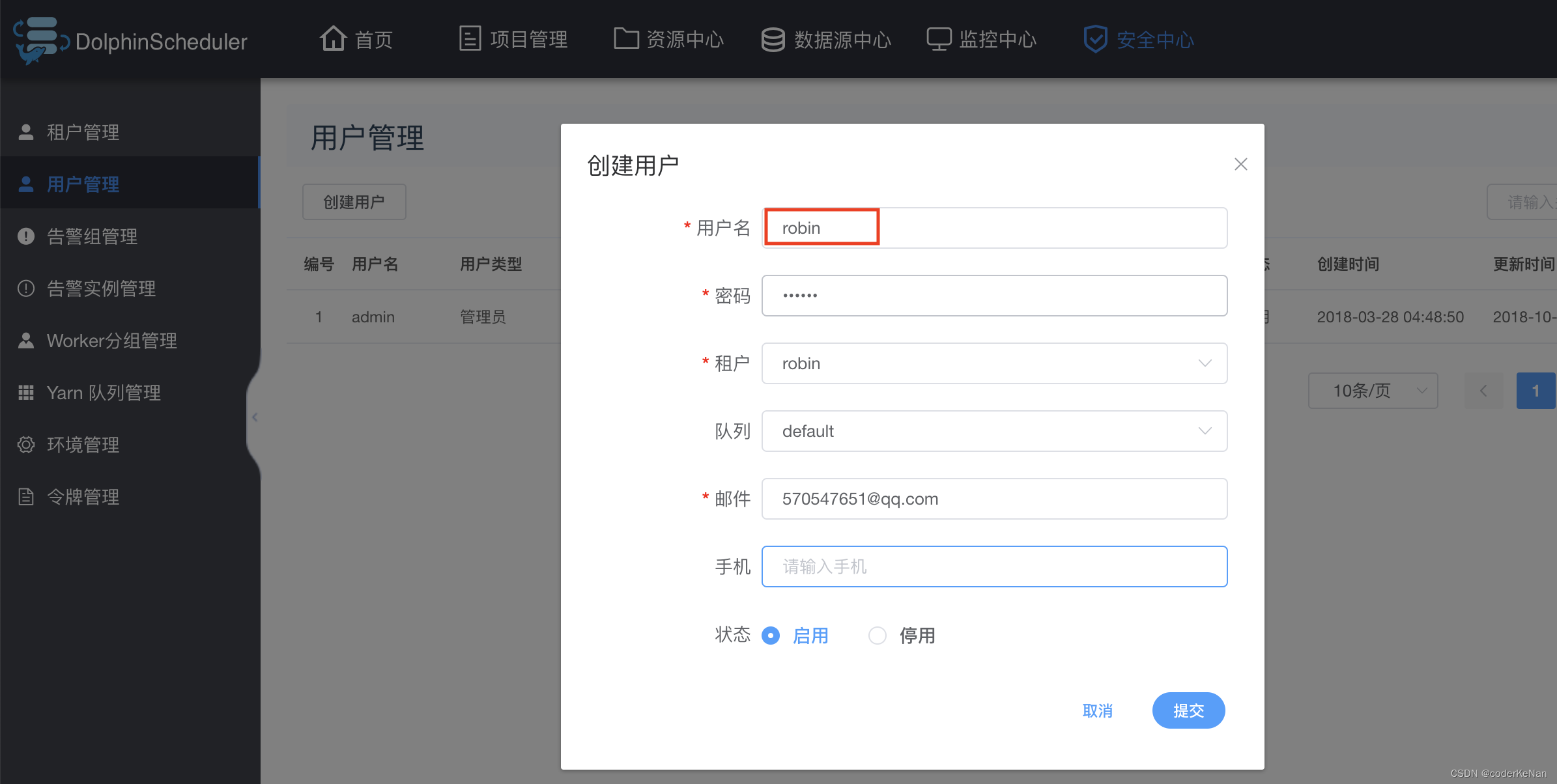Screen dimensions: 1557x784
Task: Select the 停用 status radio button
Action: [878, 636]
